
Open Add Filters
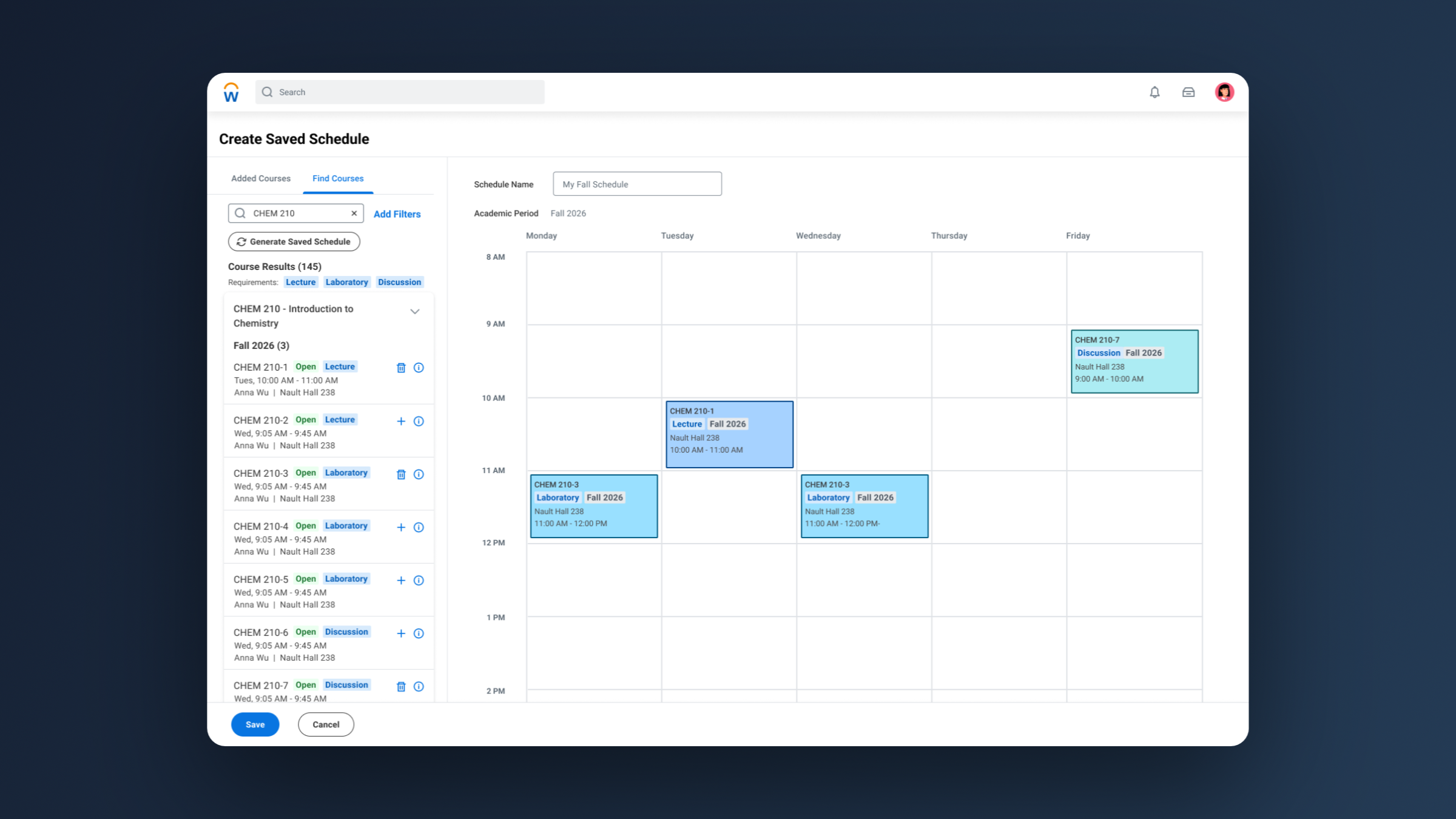pos(397,214)
